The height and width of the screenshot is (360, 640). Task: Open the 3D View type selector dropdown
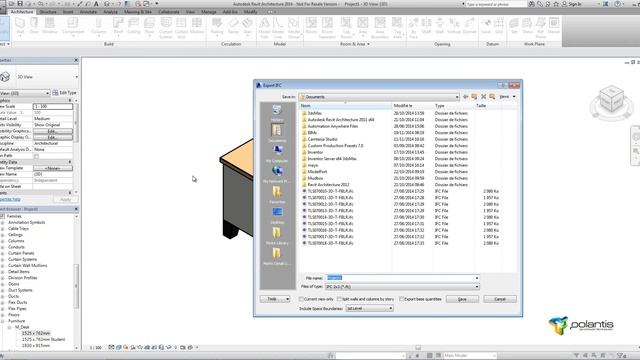click(76, 77)
